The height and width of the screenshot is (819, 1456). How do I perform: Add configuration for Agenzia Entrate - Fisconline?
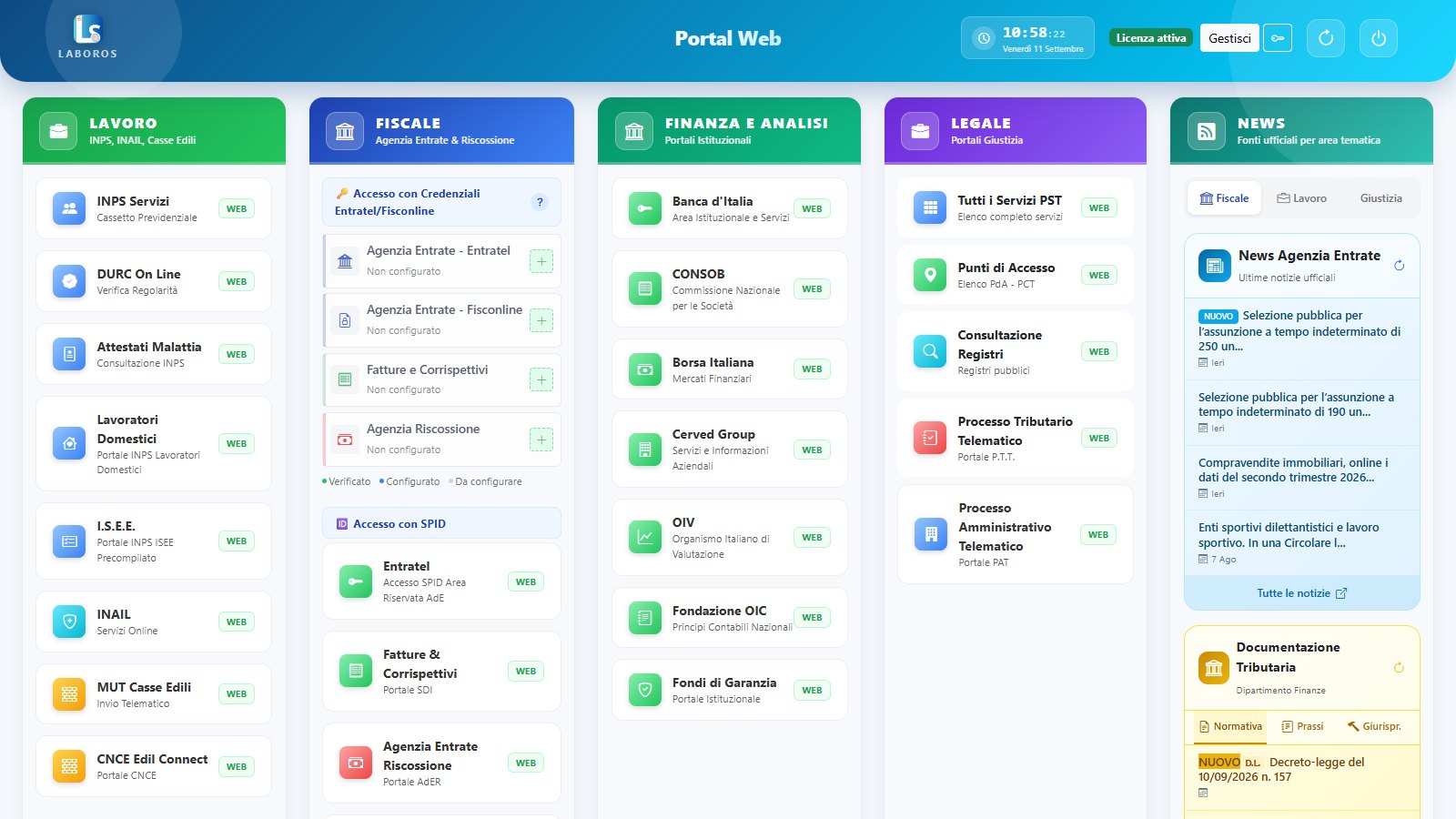(x=541, y=320)
